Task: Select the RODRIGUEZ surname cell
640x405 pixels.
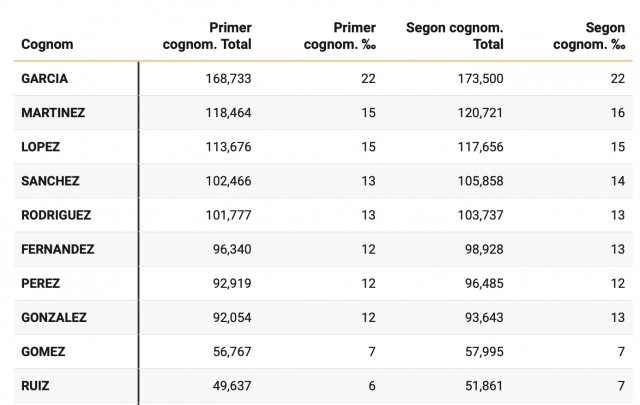Action: (x=57, y=215)
